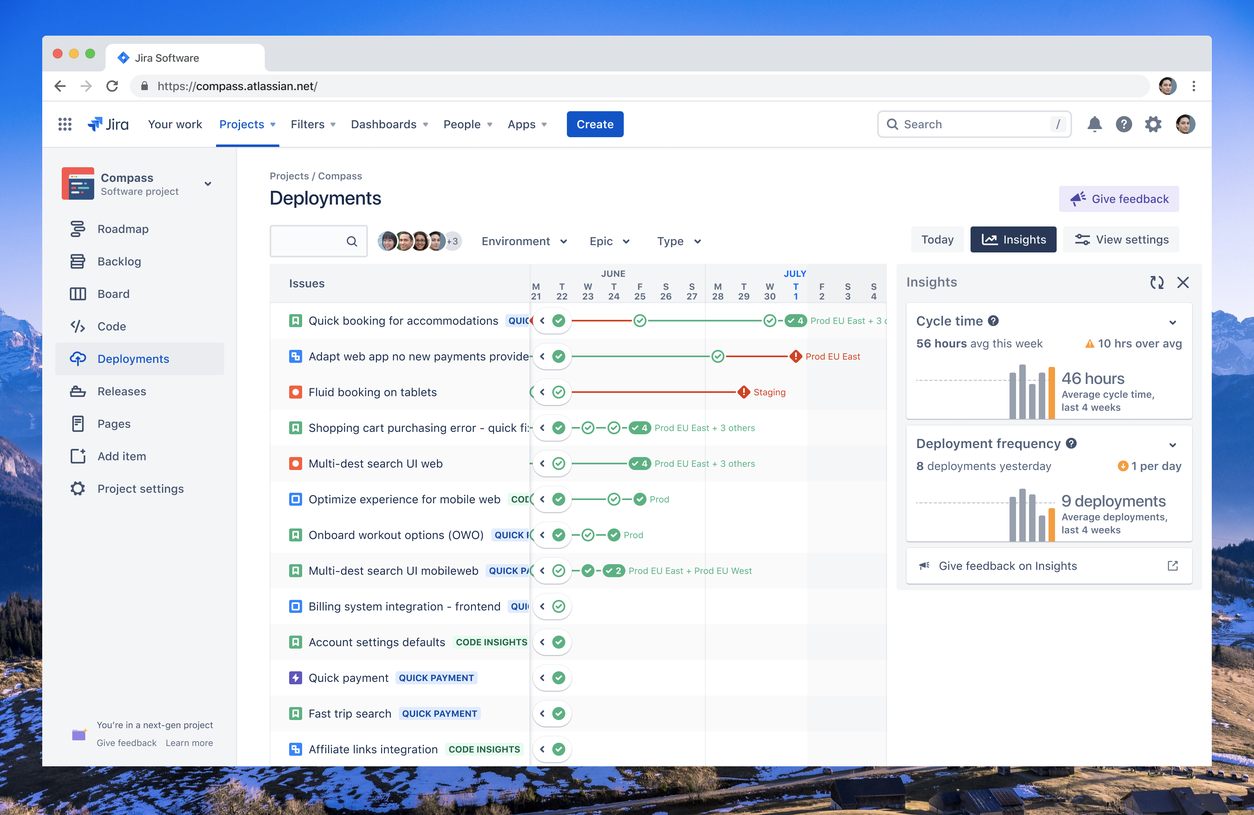The image size is (1254, 815).
Task: Click the Create button
Action: (595, 124)
